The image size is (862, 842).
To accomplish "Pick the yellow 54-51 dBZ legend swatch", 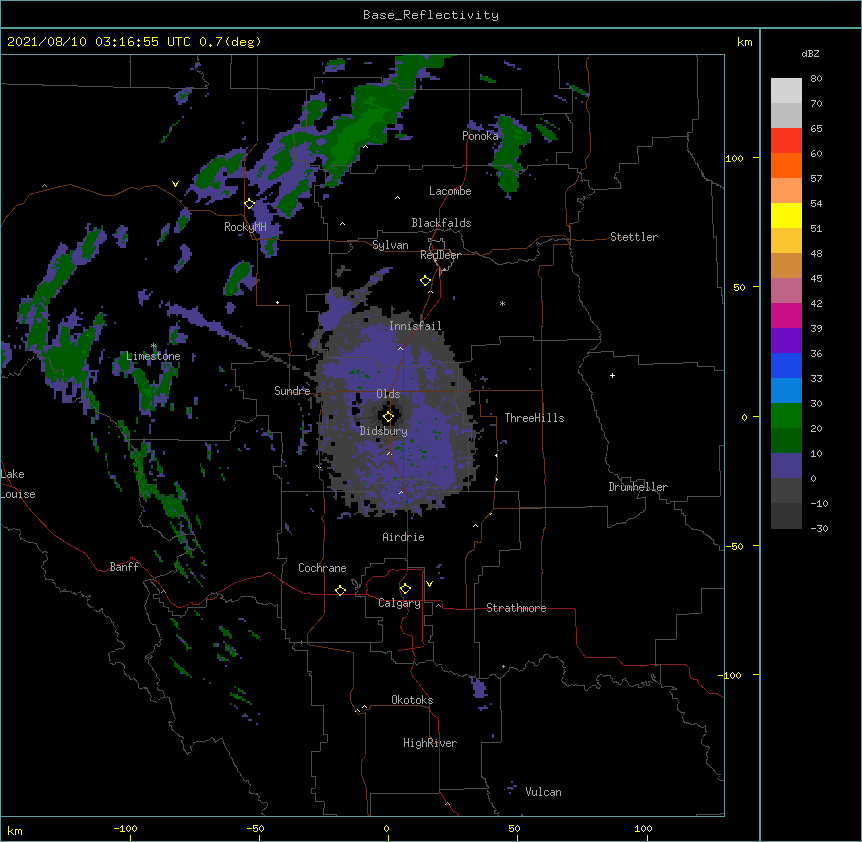I will [786, 215].
